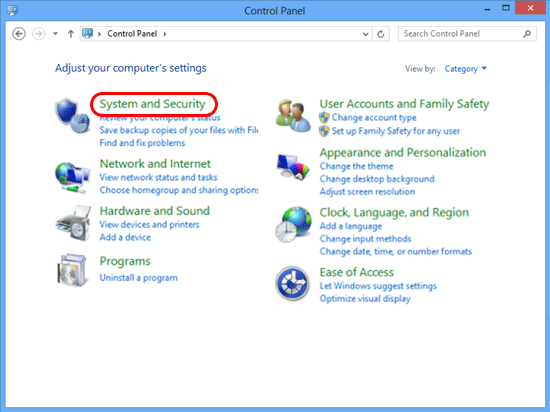
Task: Click the Ease of Access icon
Action: pos(293,284)
